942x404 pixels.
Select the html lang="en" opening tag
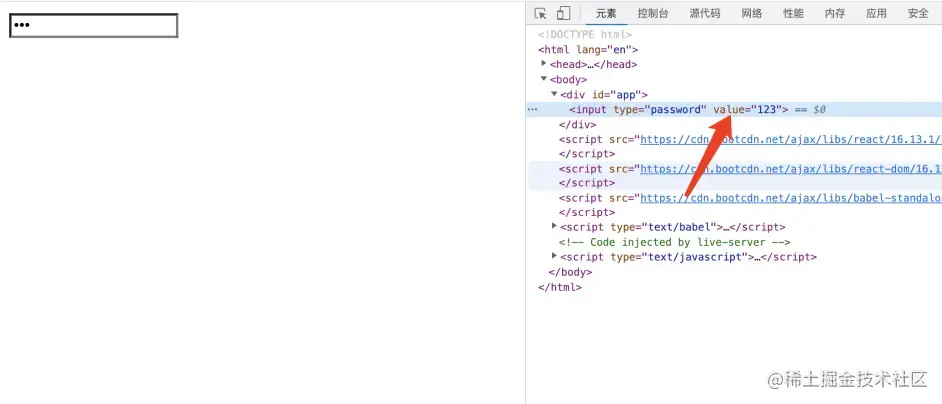click(588, 50)
